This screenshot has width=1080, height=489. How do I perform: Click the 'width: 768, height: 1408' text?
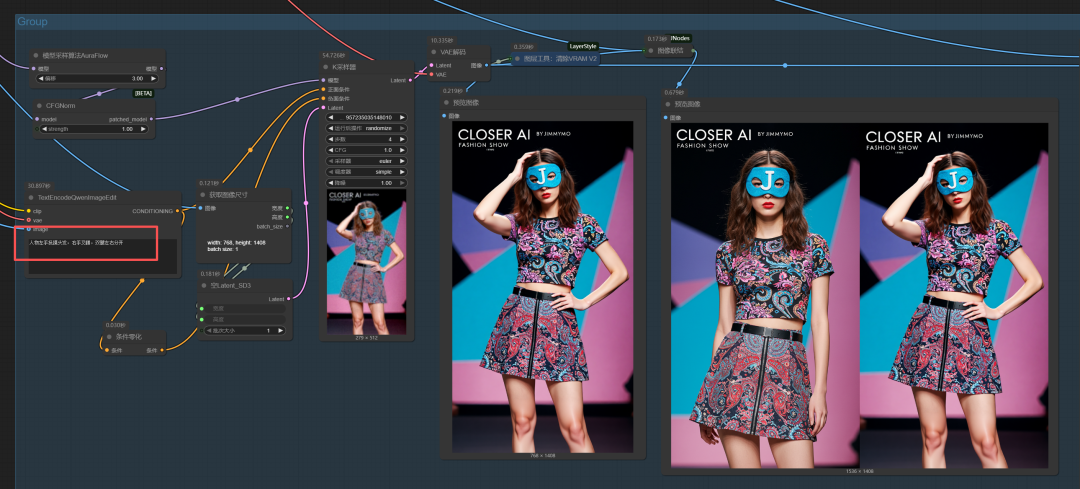237,242
